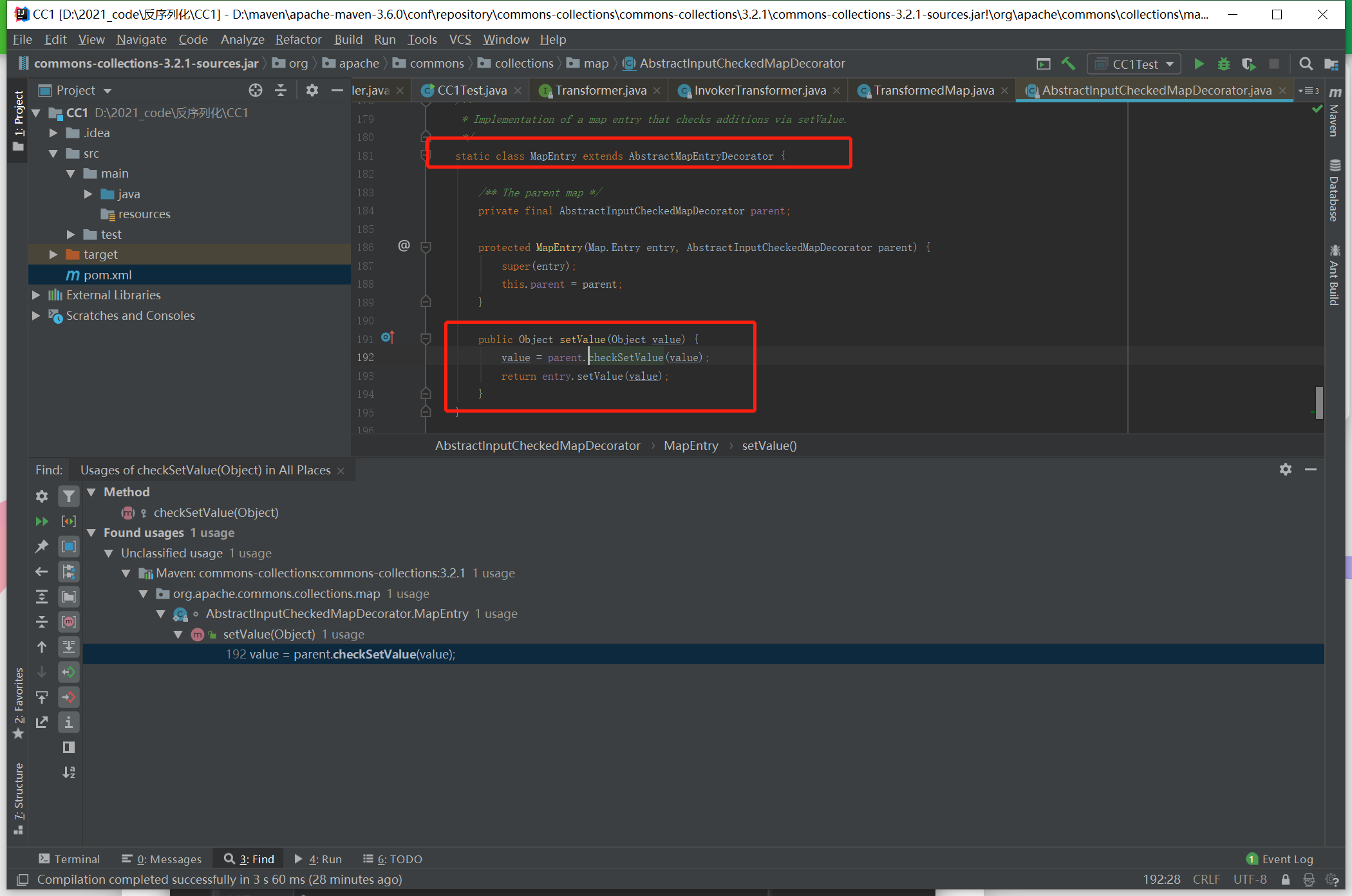Open the Terminal tool window button

(x=70, y=859)
